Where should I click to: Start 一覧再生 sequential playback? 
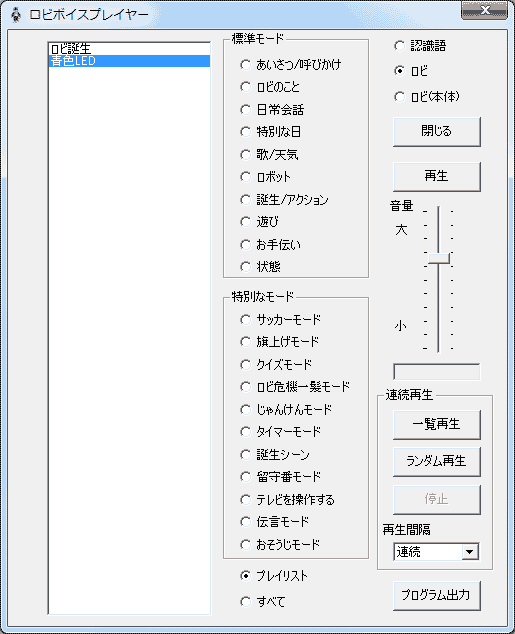tap(437, 425)
